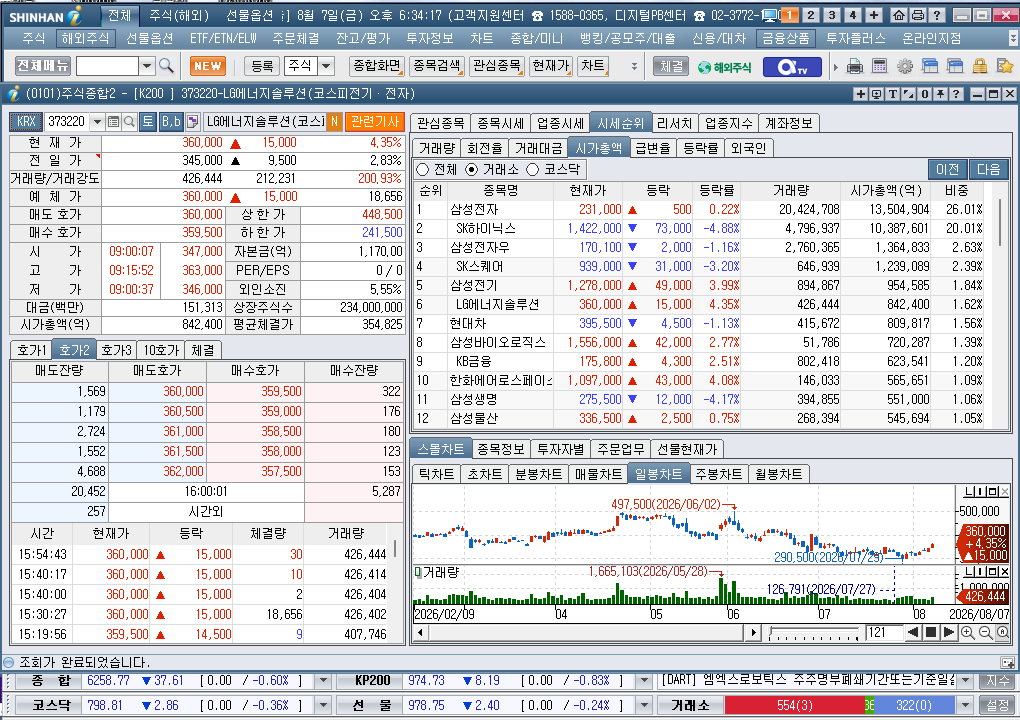Open the dropdown next to the 전체메뉴 input field
Viewport: 1020px width, 720px height.
click(147, 66)
